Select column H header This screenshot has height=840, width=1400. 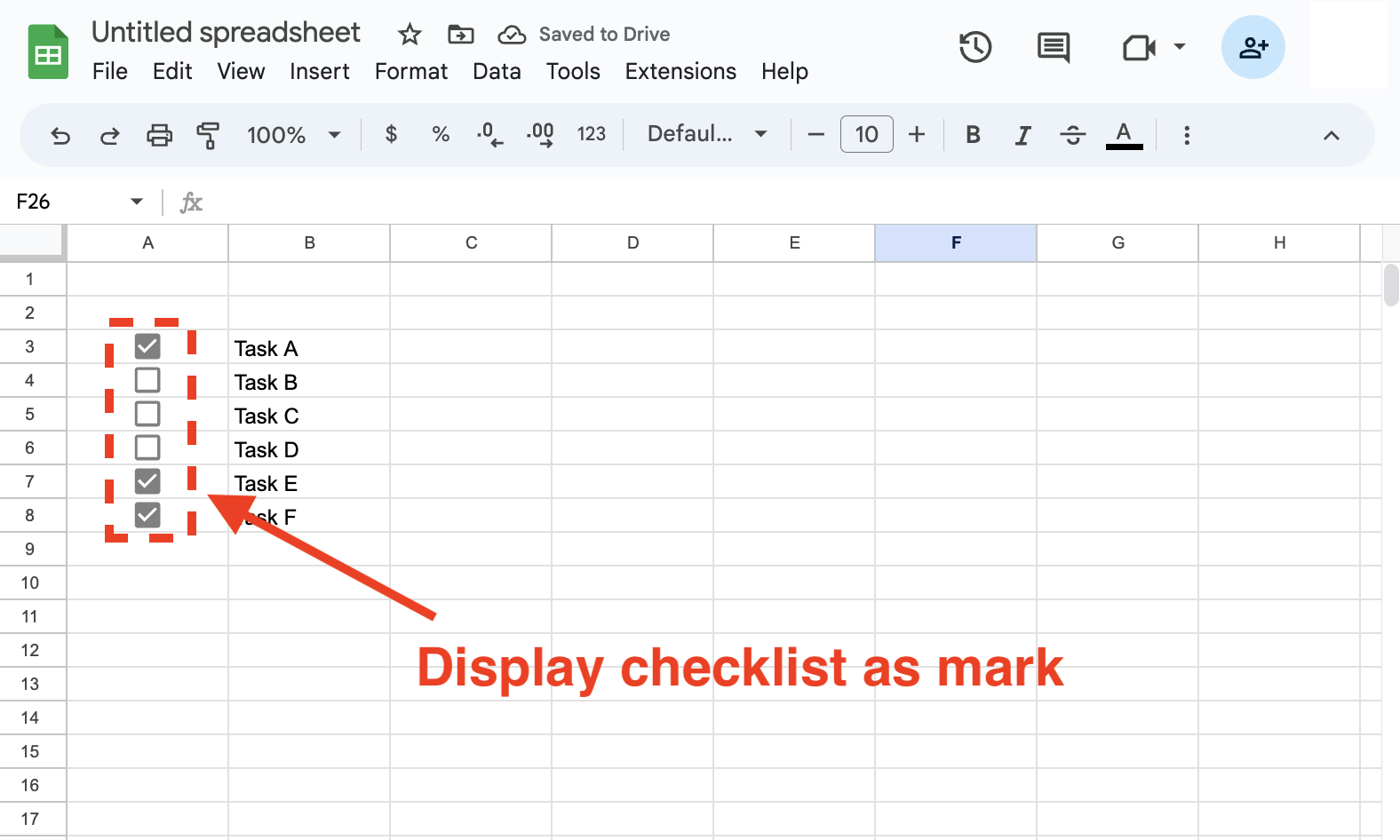[x=1279, y=242]
